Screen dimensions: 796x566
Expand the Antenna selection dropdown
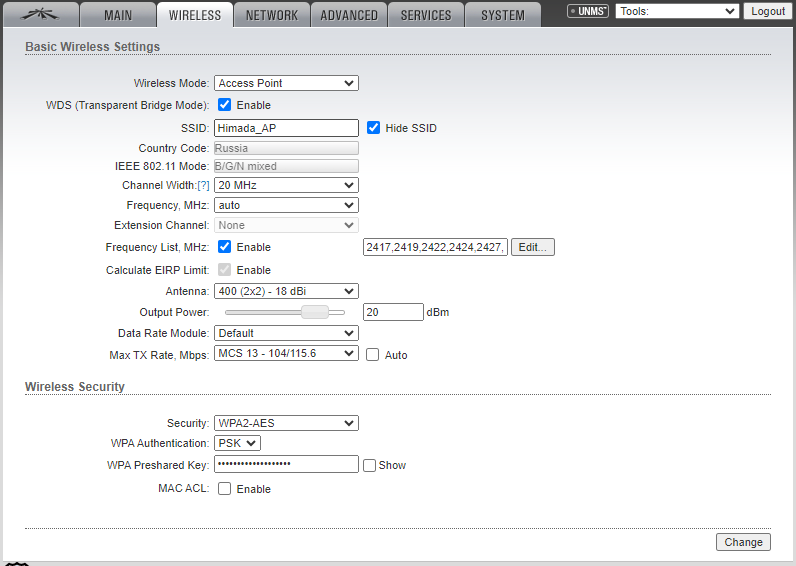click(286, 291)
